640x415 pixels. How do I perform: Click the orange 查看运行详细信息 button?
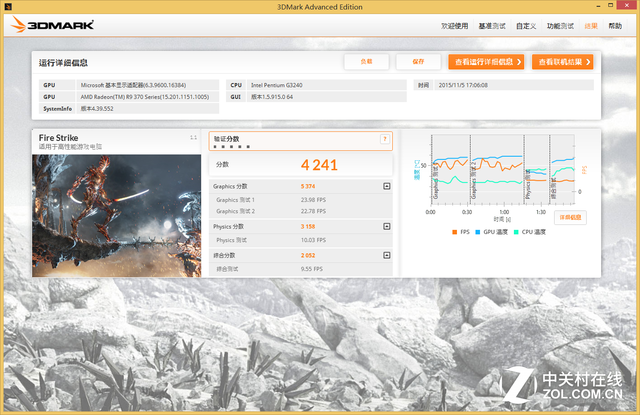pos(486,62)
